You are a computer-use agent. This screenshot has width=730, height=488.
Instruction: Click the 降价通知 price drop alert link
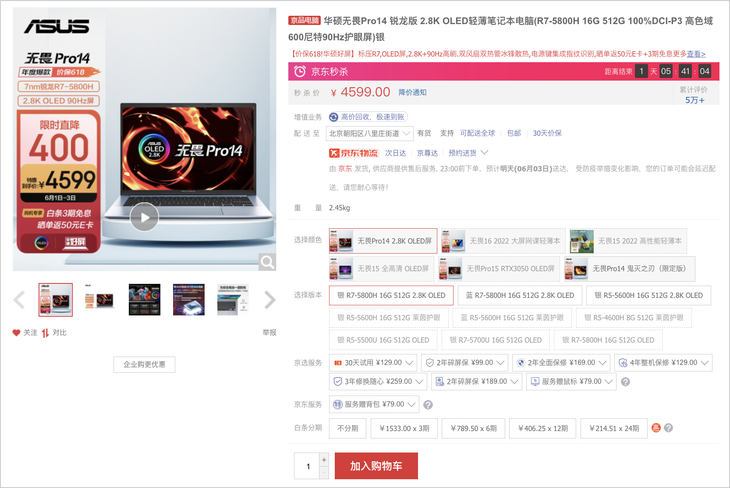coord(412,93)
